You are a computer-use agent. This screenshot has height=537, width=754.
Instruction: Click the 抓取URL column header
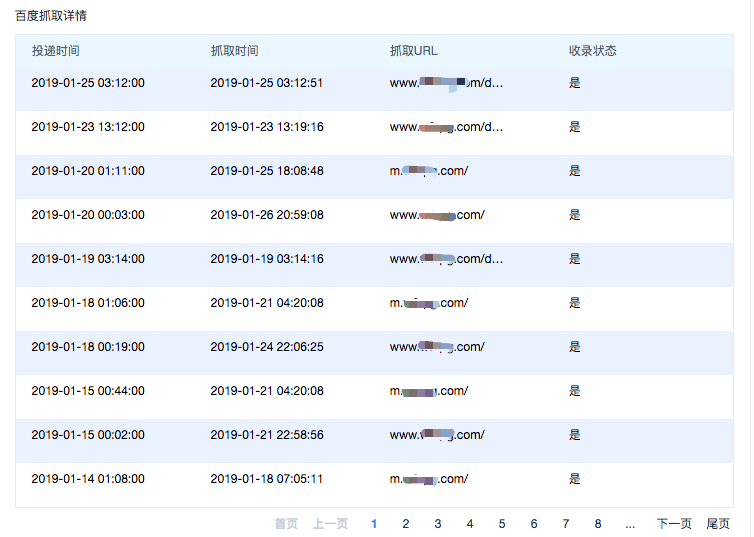point(414,51)
